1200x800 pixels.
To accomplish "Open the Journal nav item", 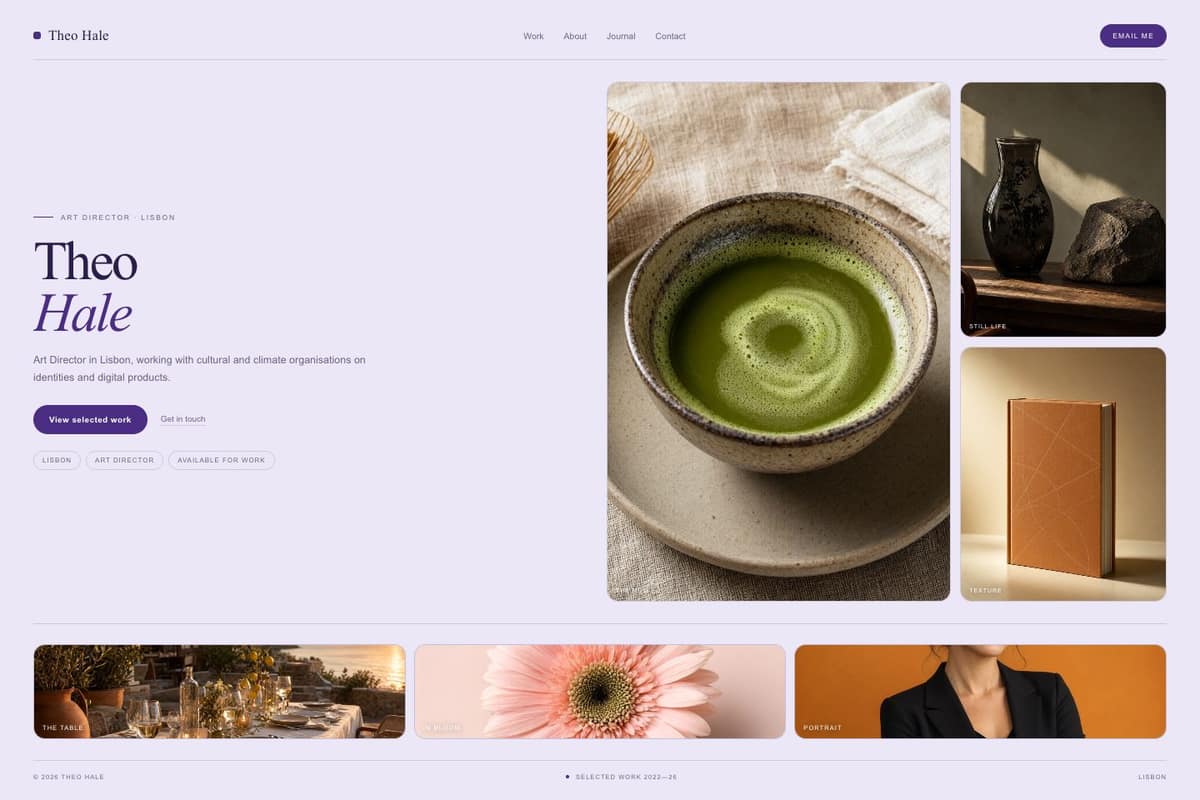I will [x=621, y=36].
